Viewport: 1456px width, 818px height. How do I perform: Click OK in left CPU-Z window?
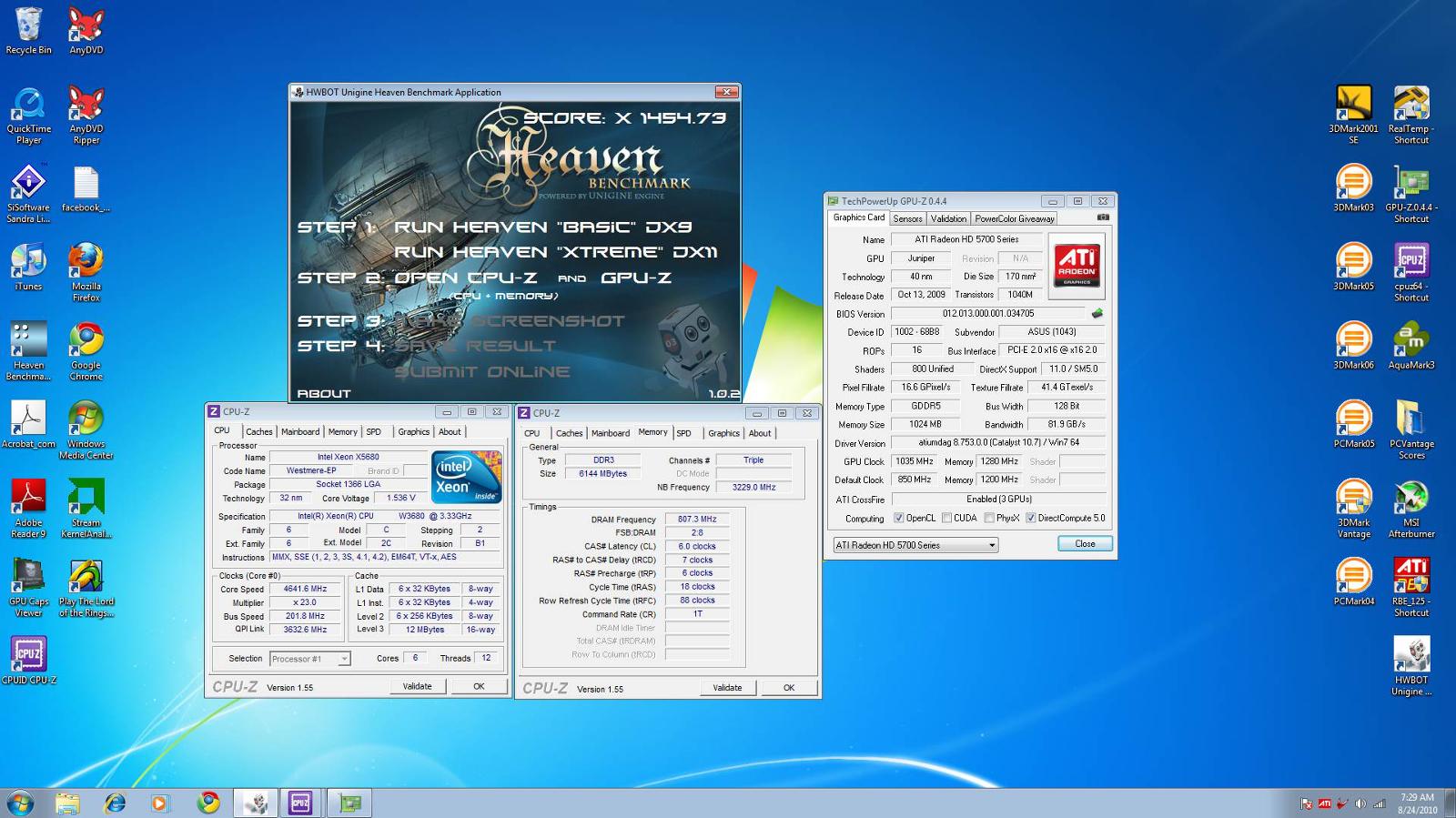tap(479, 686)
